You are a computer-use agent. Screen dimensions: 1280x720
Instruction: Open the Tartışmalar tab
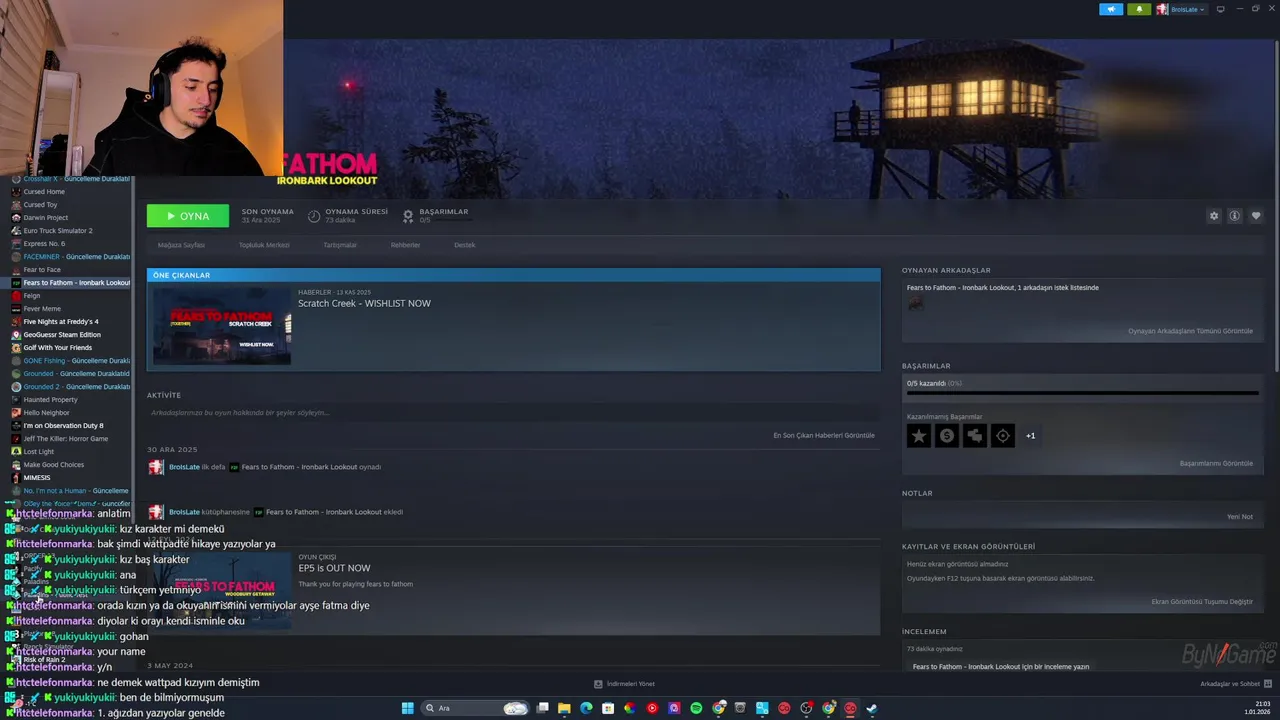pyautogui.click(x=340, y=245)
